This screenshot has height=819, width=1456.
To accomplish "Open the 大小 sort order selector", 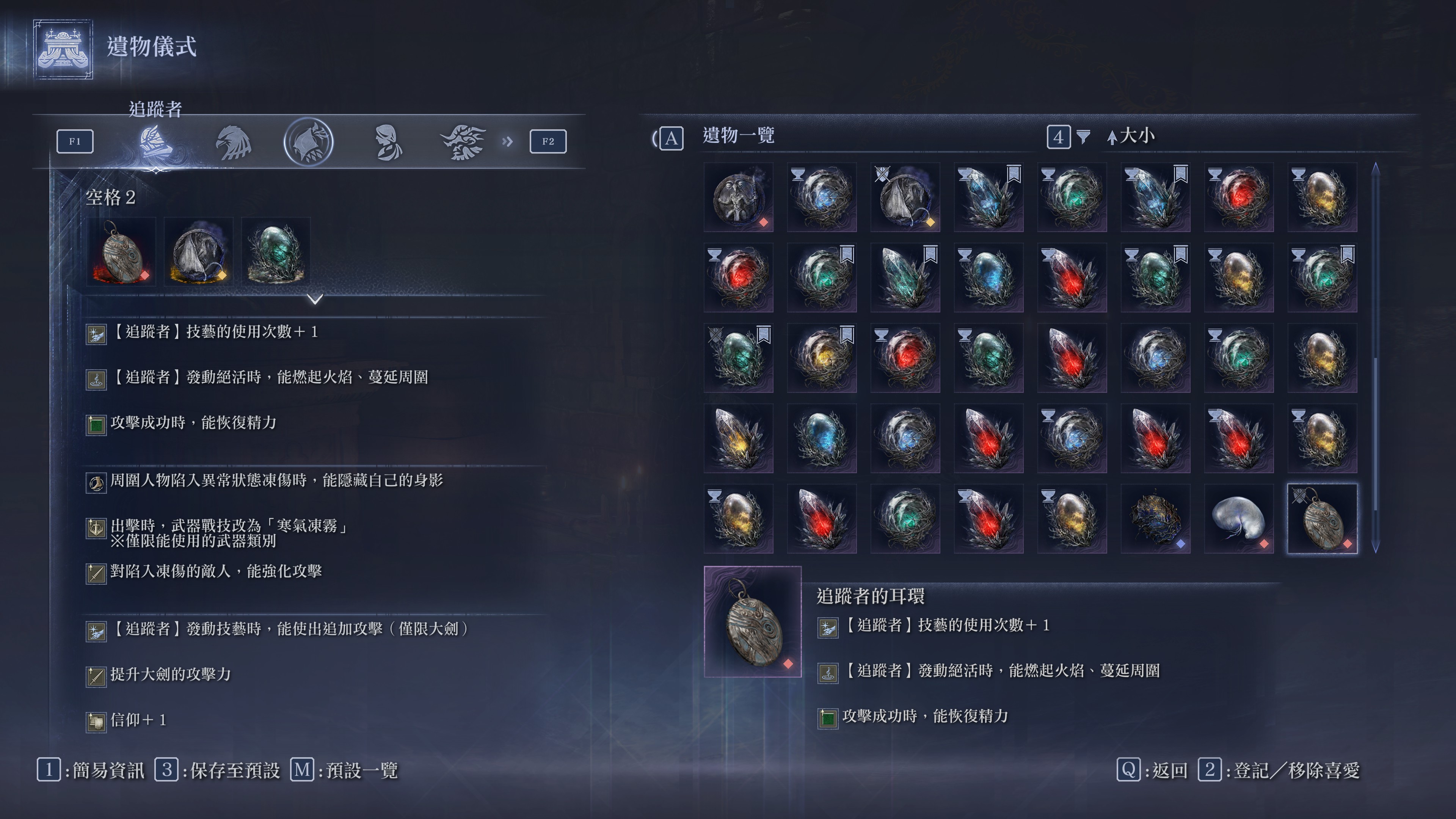I will coord(1130,136).
